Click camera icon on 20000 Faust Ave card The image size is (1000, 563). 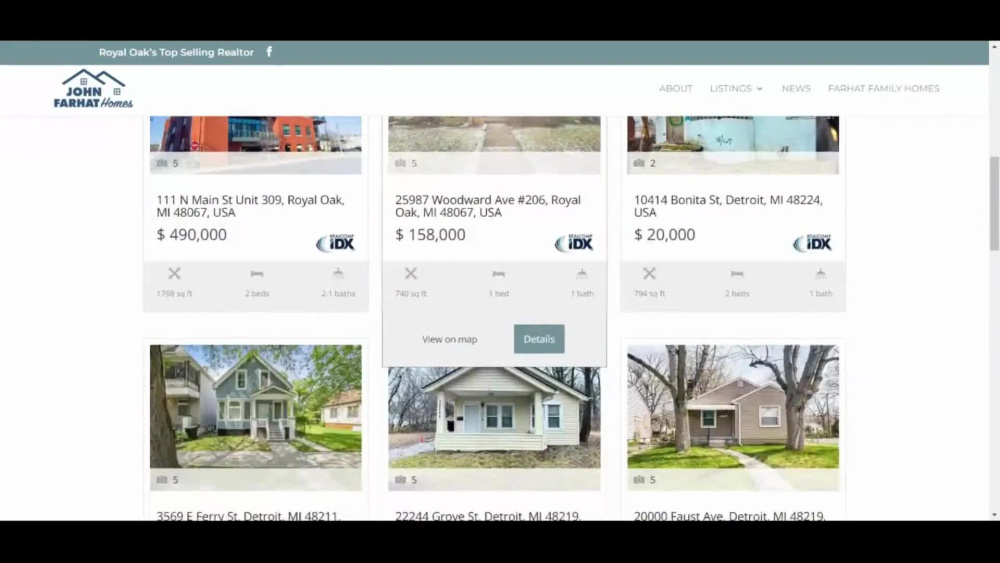click(x=639, y=479)
